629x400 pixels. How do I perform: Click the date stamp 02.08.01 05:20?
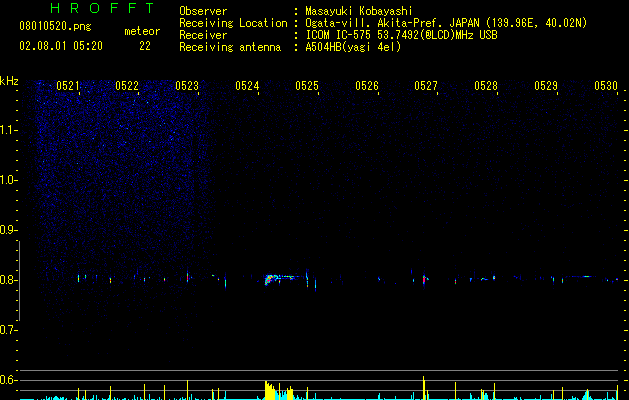(61, 46)
